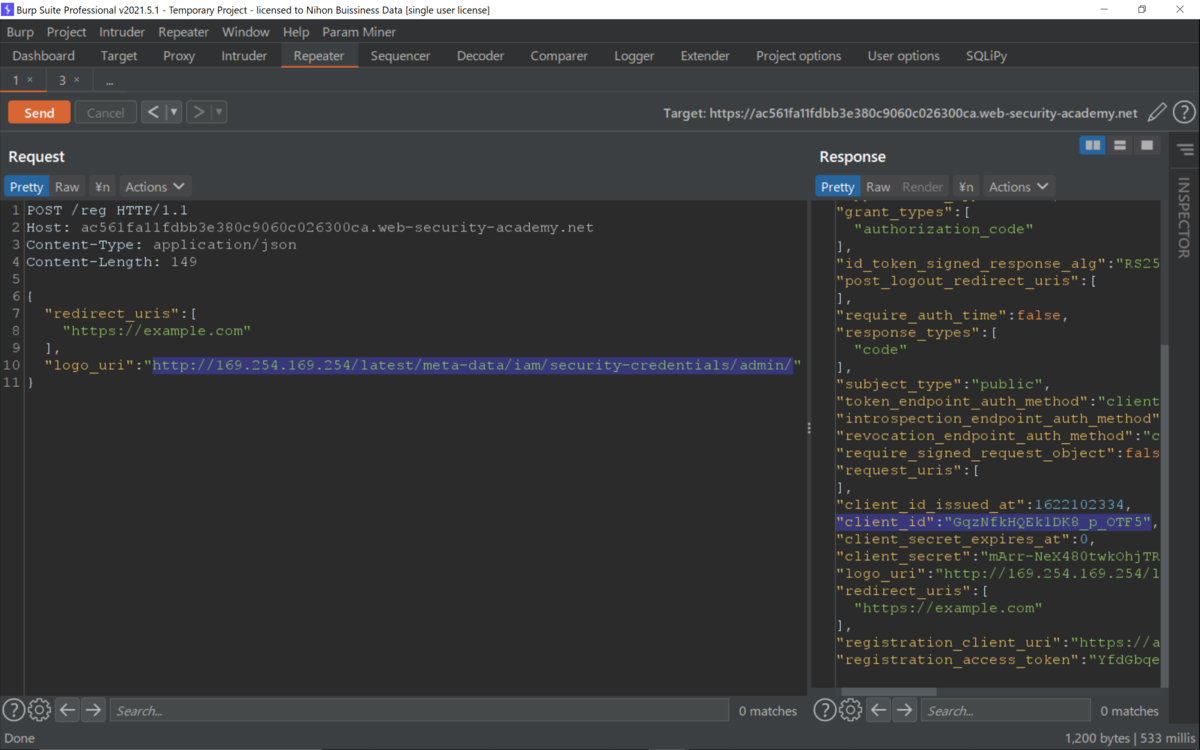Switch to the Logger tab
The width and height of the screenshot is (1200, 750).
coord(634,56)
